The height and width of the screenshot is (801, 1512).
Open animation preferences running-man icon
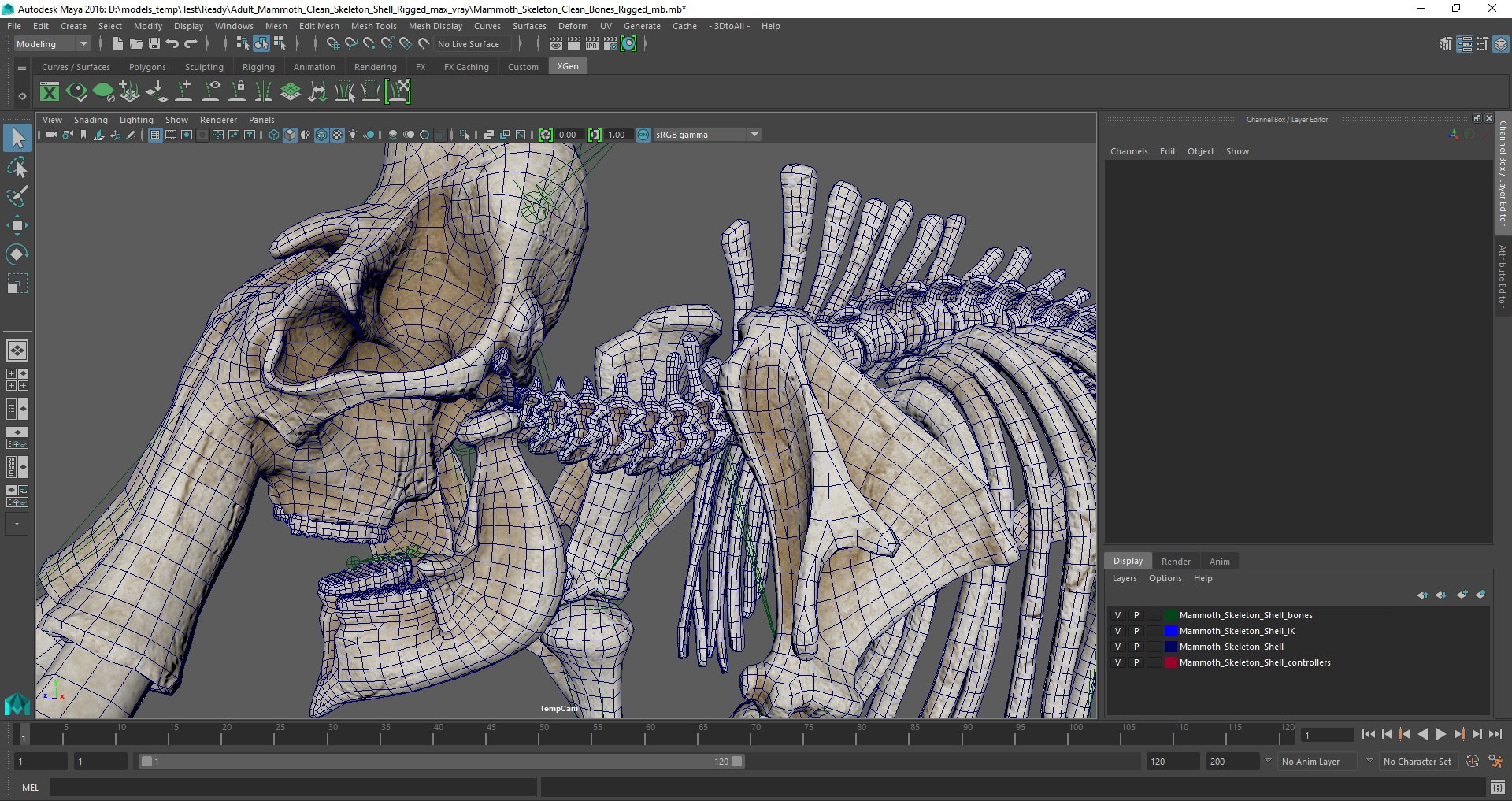(1495, 762)
